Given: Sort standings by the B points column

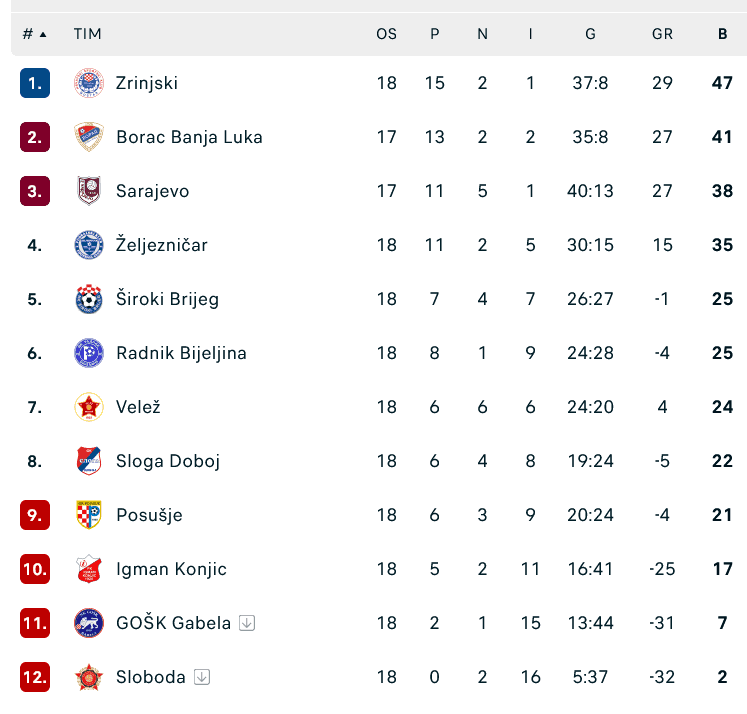Looking at the screenshot, I should 722,34.
